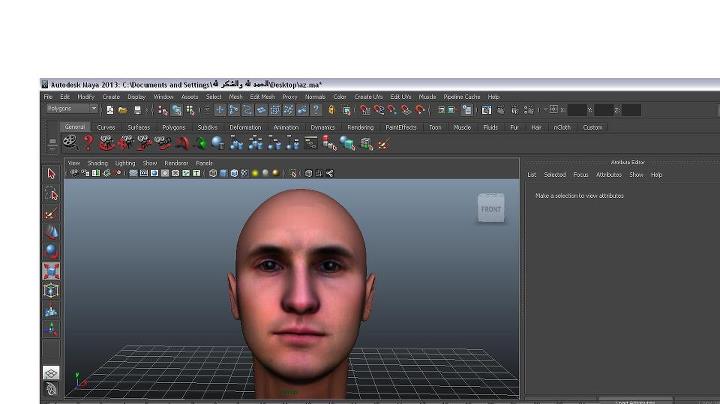Click the red question mark shelf icon
This screenshot has height=404, width=720.
[x=88, y=143]
